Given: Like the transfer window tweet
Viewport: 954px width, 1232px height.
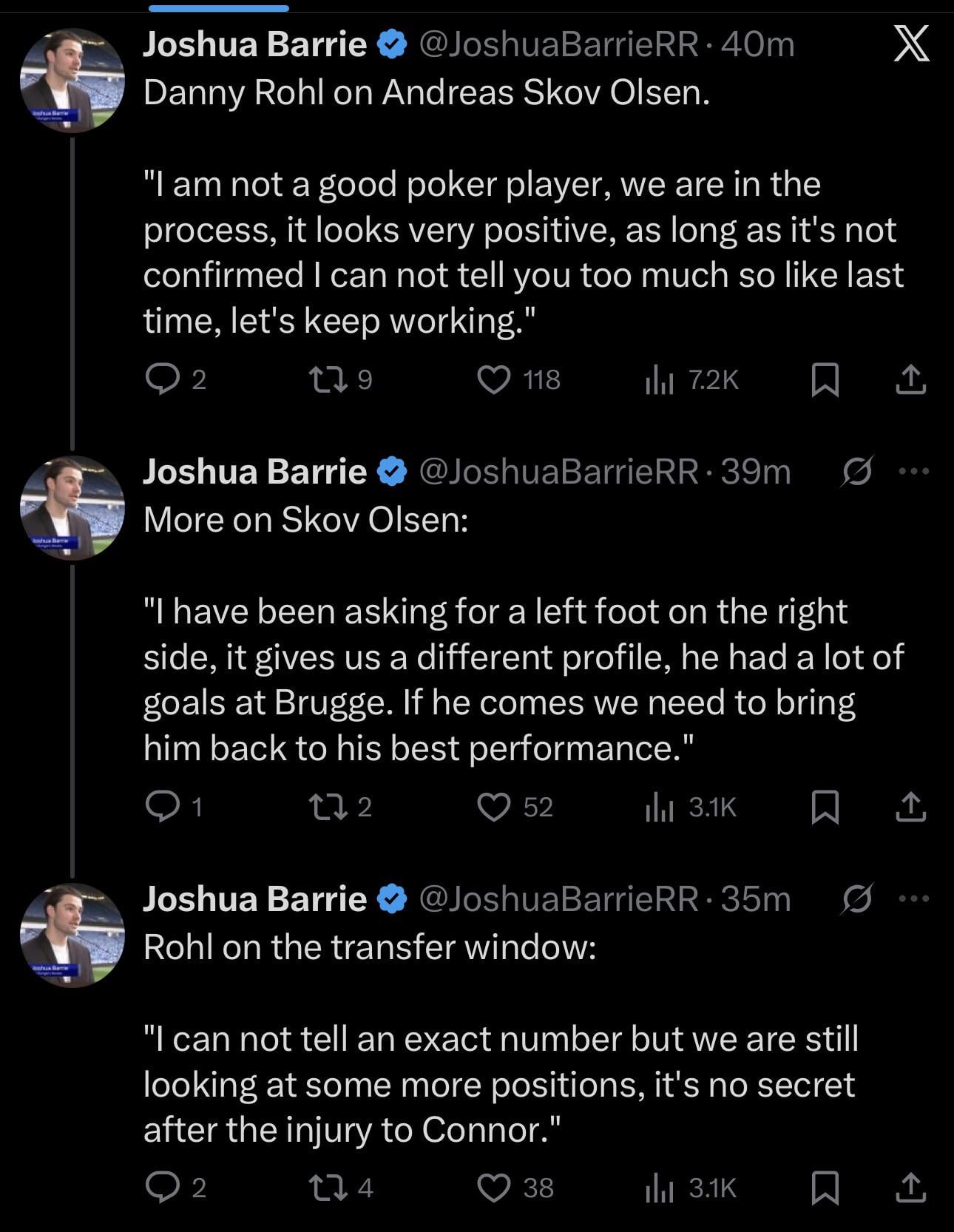Looking at the screenshot, I should click(494, 1188).
